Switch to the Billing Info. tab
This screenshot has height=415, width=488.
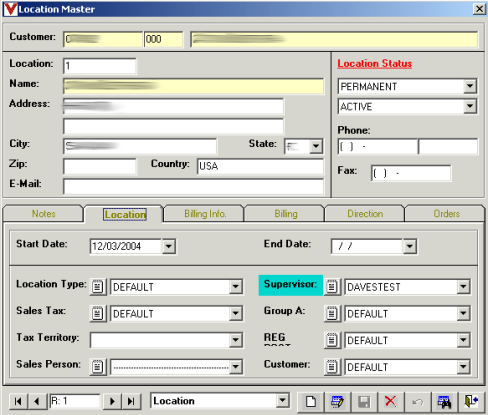click(205, 214)
